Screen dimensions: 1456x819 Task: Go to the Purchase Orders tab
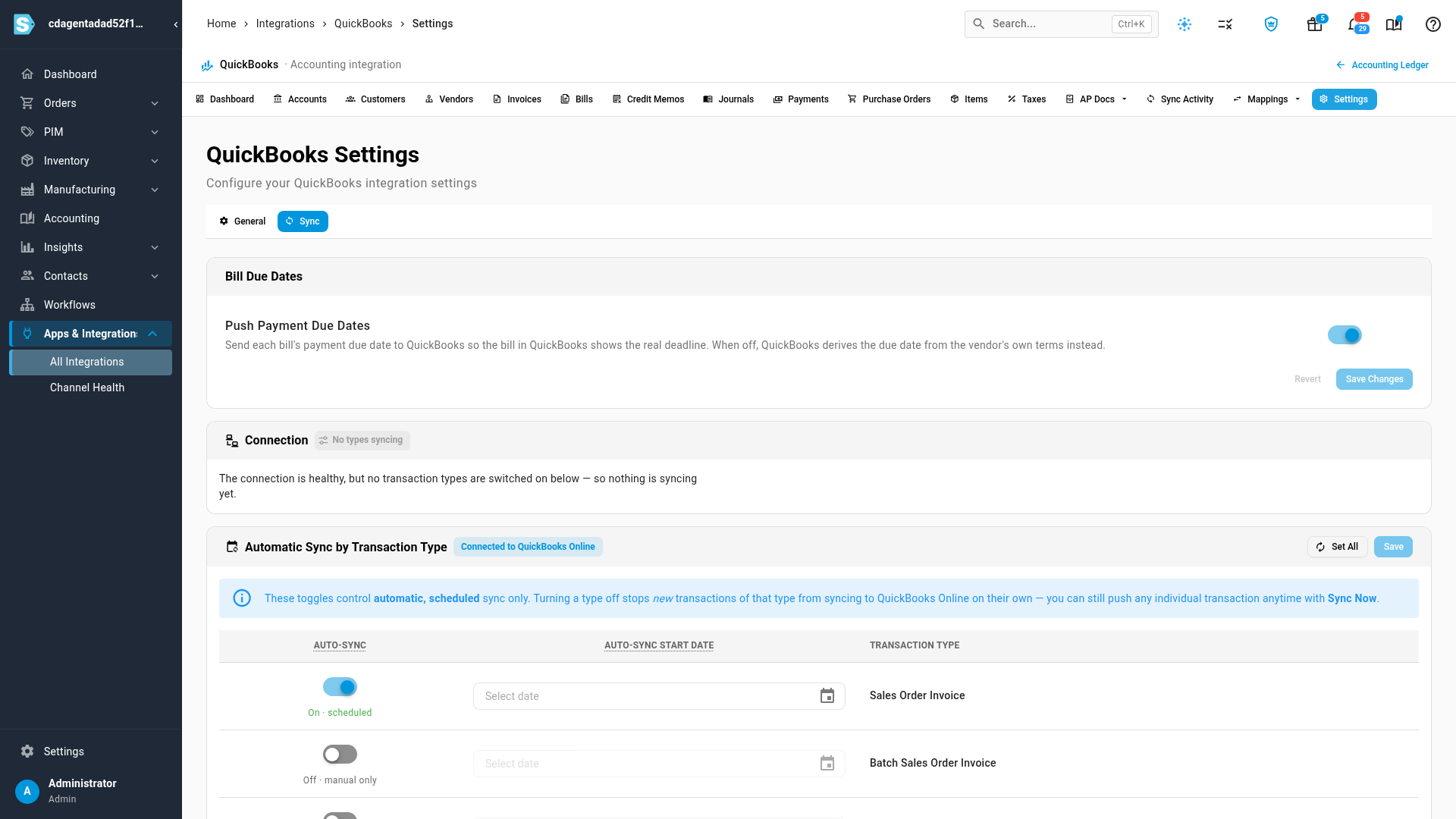tap(889, 99)
